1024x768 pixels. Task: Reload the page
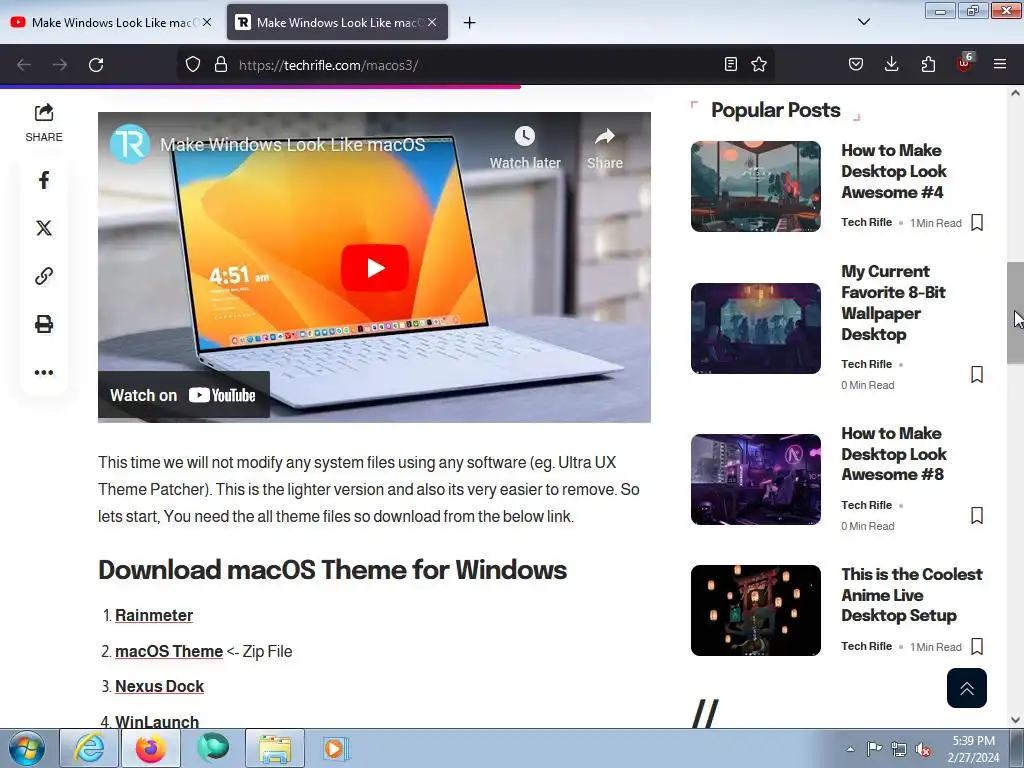(x=96, y=65)
